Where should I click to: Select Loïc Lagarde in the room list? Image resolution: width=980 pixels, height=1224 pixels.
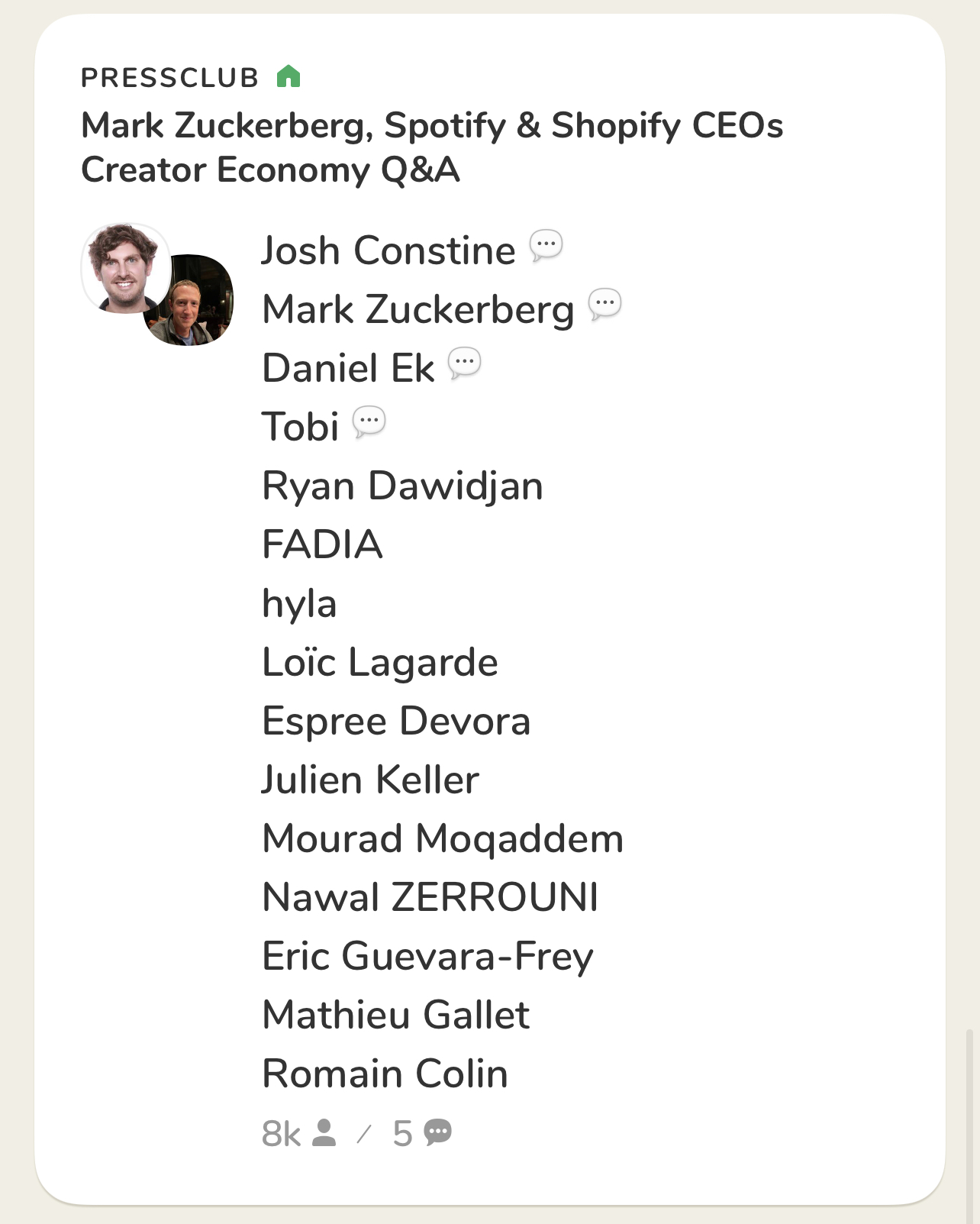point(379,663)
